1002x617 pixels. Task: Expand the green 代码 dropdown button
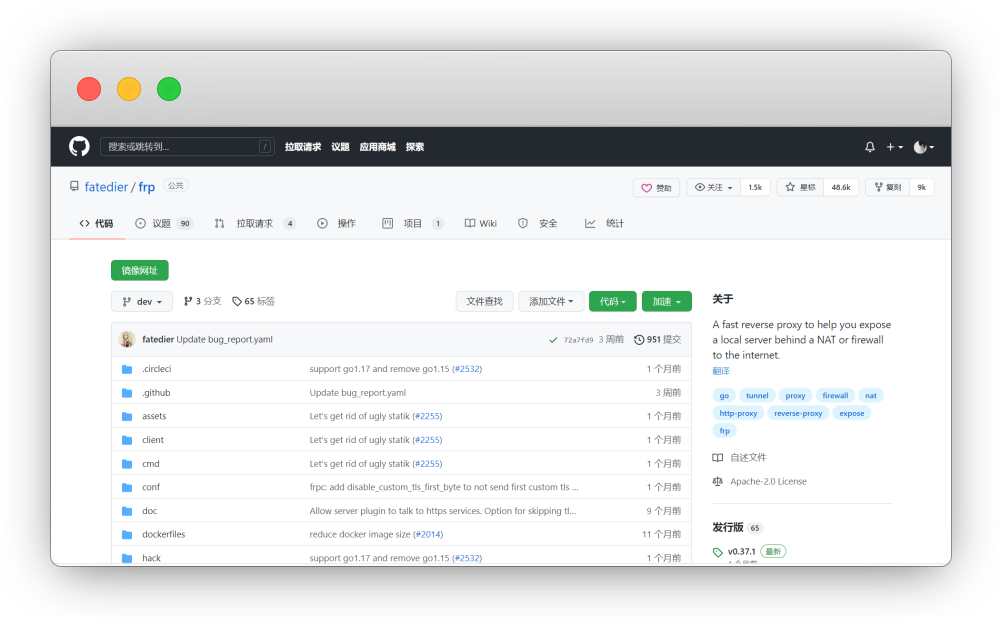[613, 301]
